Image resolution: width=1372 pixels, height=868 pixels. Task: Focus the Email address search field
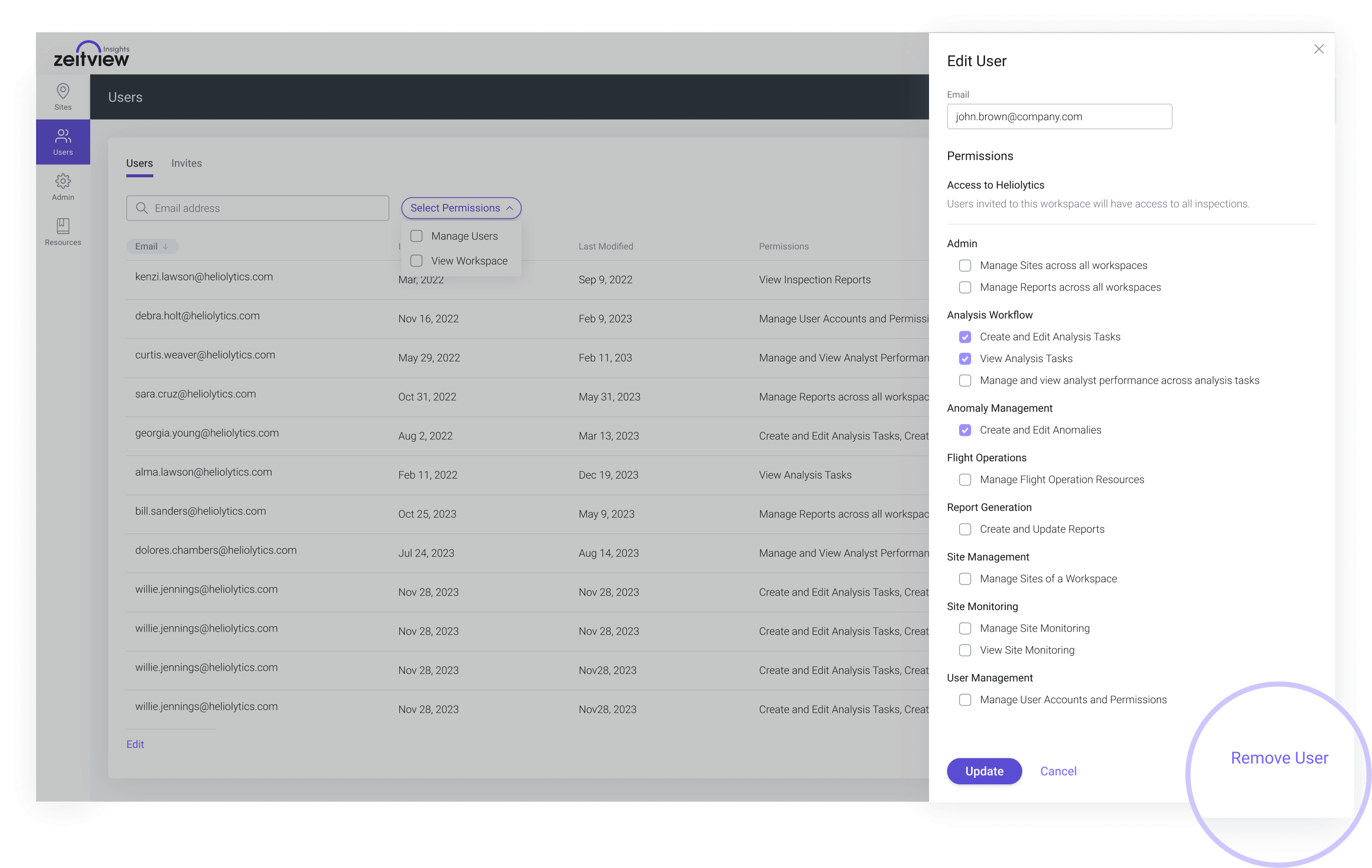[258, 208]
